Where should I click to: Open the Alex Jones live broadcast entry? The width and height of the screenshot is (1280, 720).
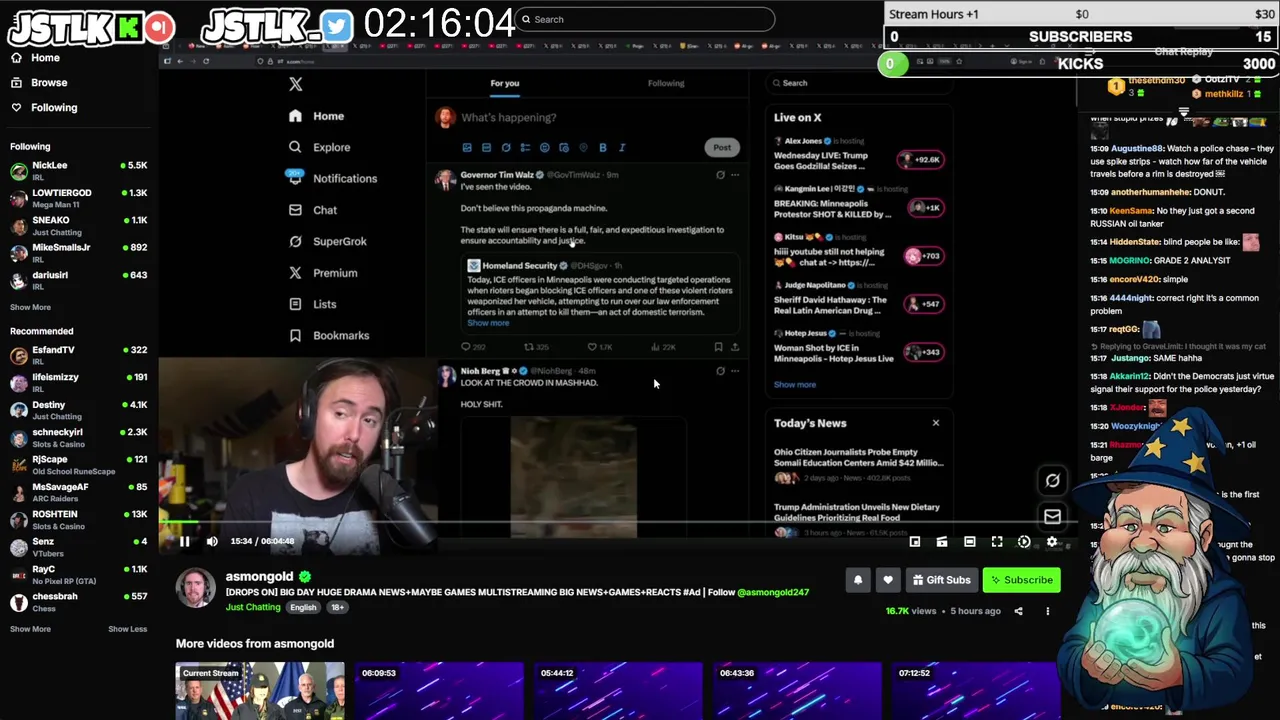point(858,154)
